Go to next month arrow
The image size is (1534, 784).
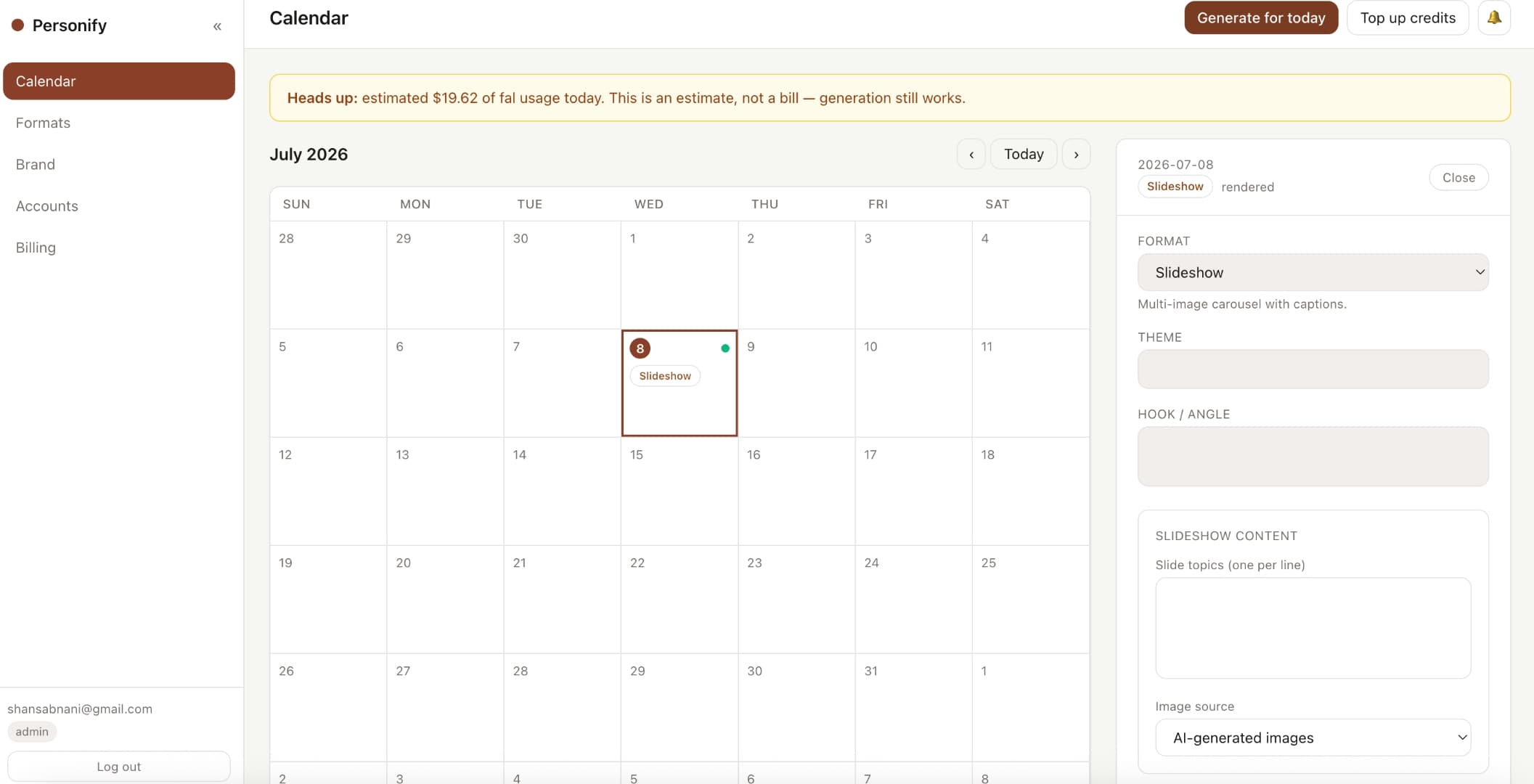coord(1076,154)
